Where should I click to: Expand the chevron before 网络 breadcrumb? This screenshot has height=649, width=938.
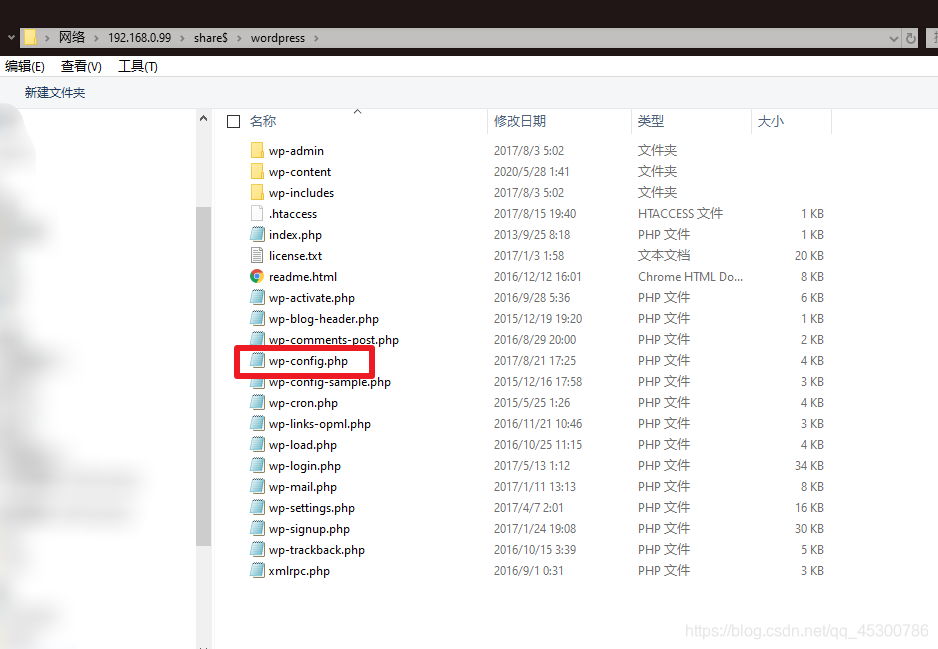pyautogui.click(x=47, y=38)
